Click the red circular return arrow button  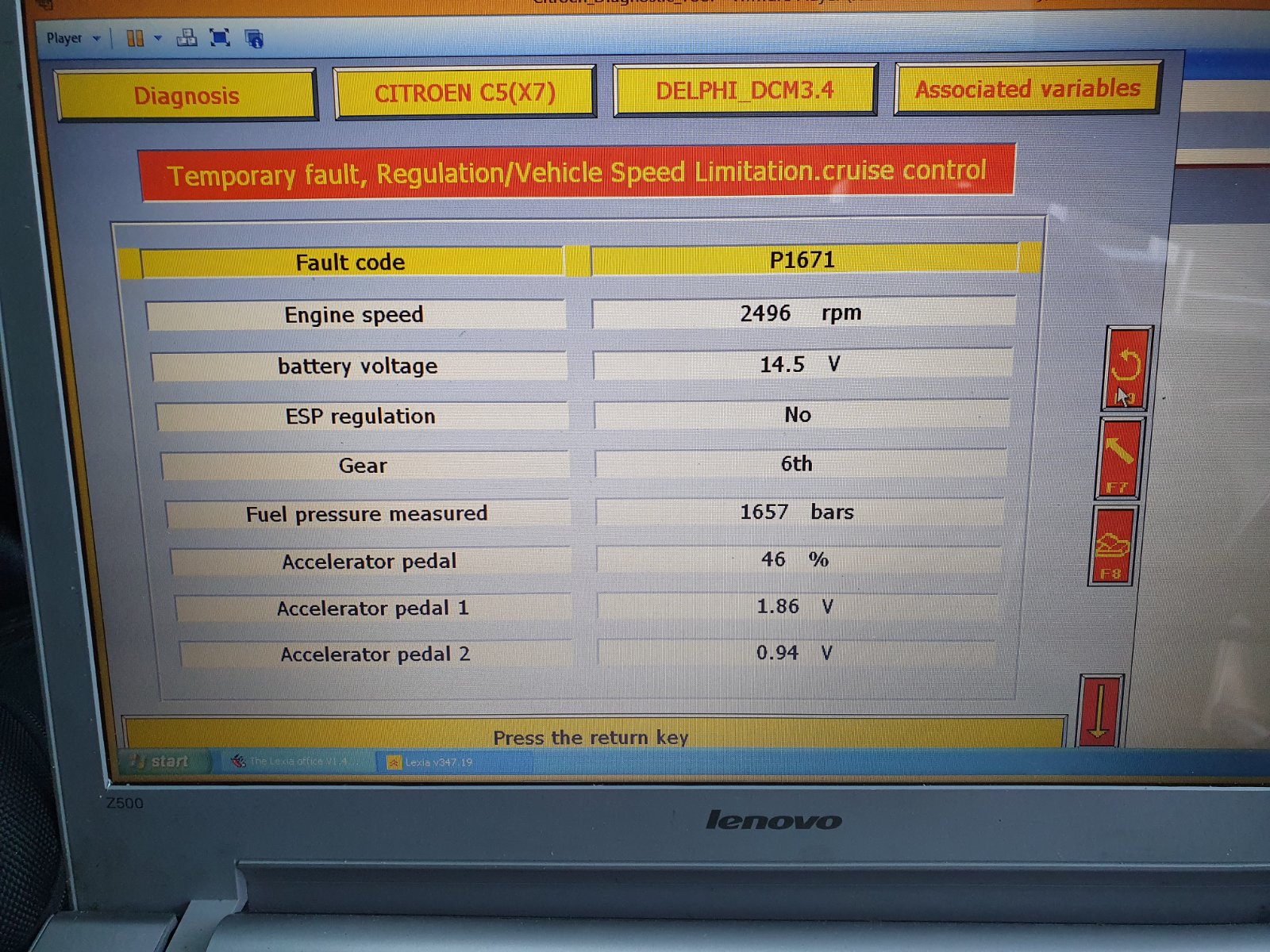click(1126, 368)
